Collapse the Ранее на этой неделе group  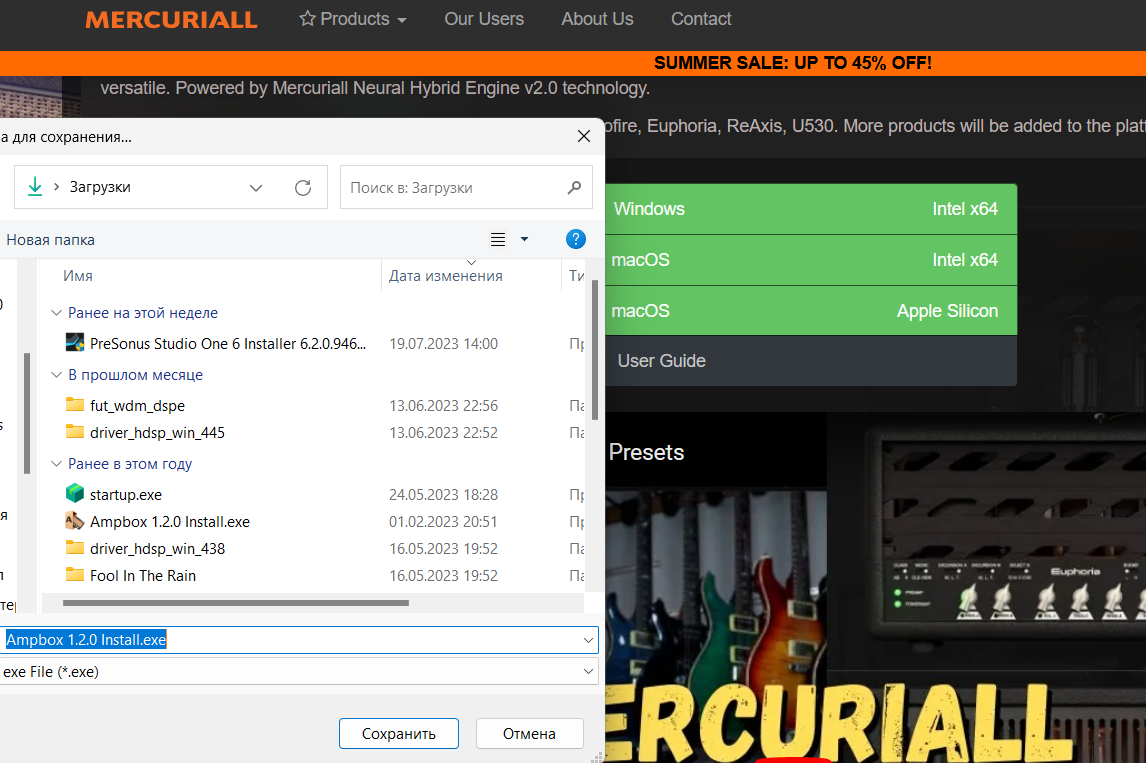56,313
